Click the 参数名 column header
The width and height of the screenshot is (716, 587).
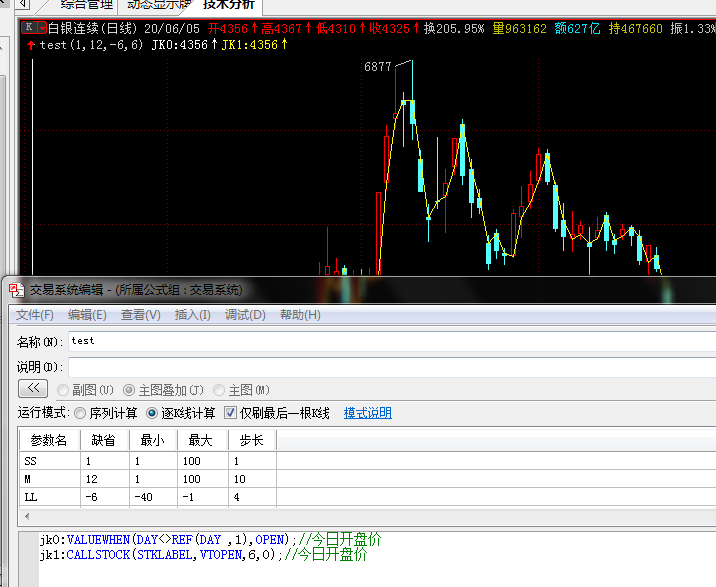(x=49, y=440)
